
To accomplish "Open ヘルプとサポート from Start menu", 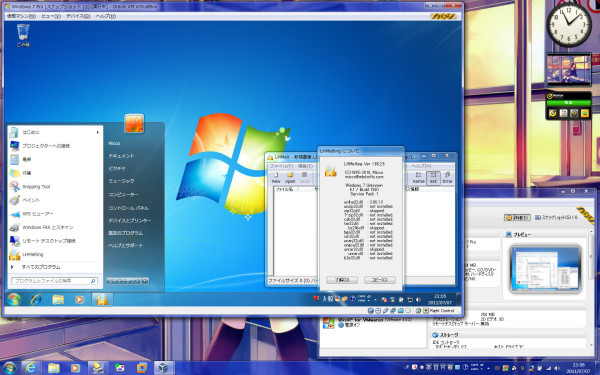I will click(x=126, y=245).
